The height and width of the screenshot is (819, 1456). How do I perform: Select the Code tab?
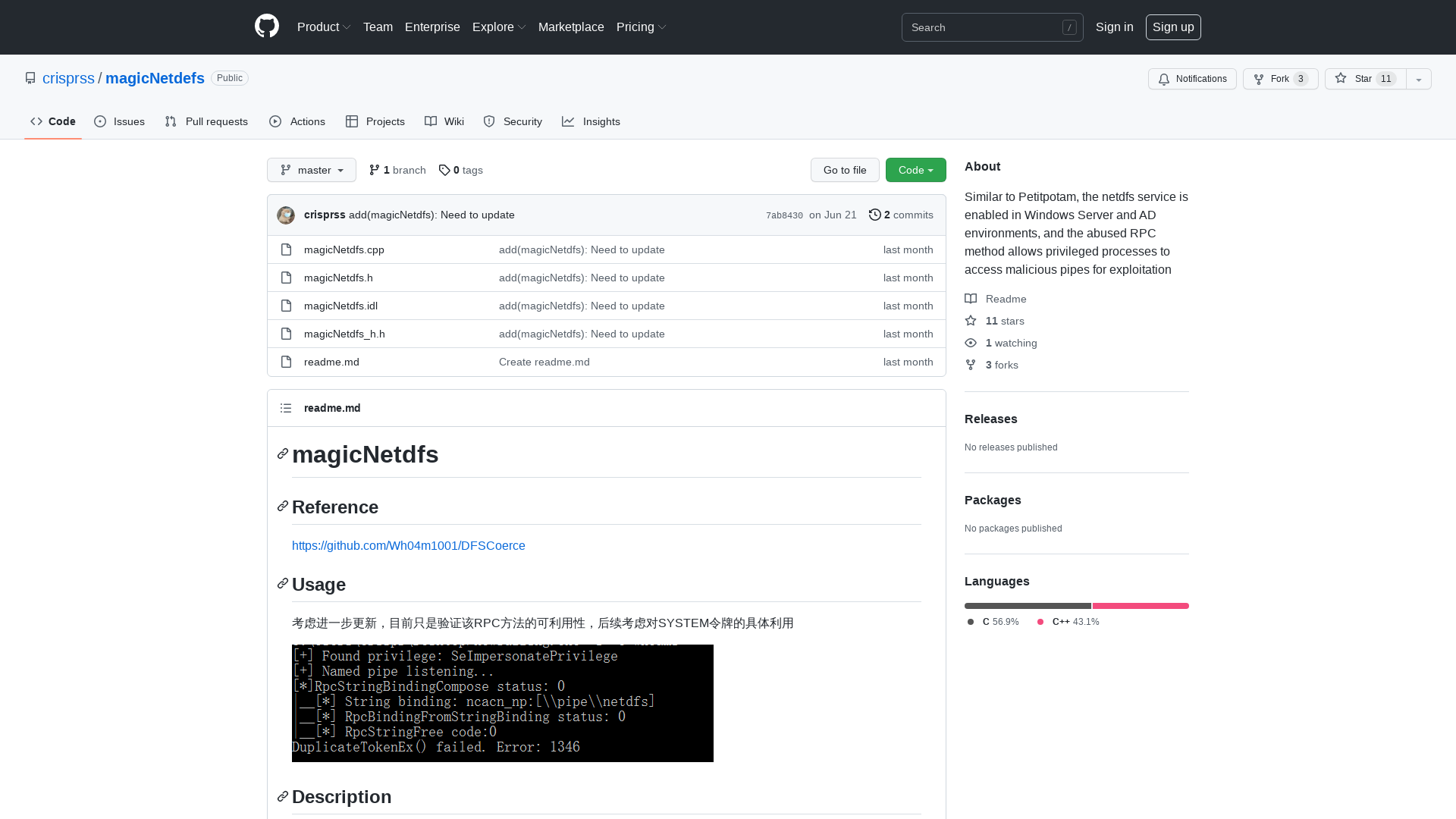[x=53, y=121]
